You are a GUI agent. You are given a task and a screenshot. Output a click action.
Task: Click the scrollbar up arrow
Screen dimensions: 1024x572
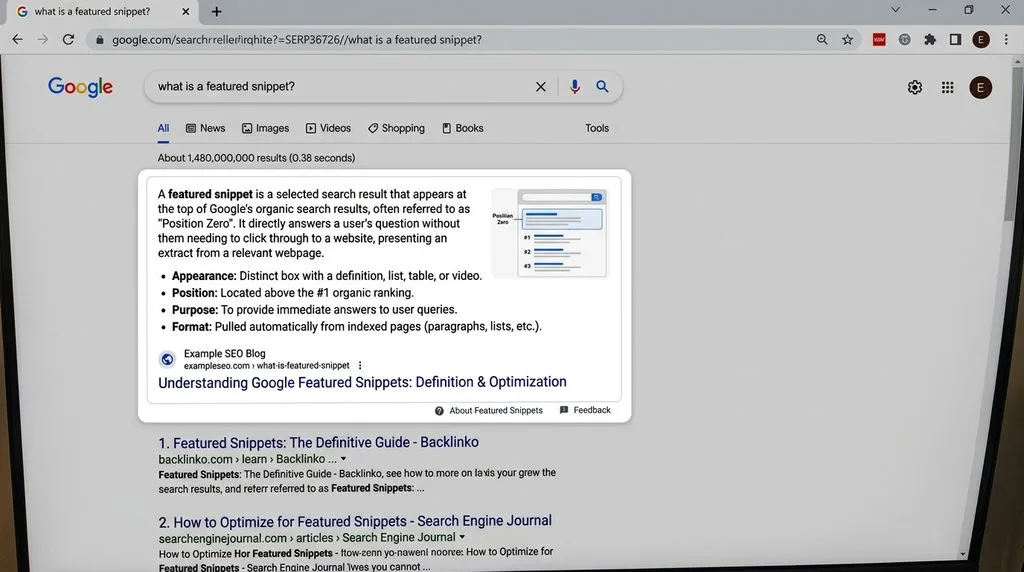(x=1017, y=61)
